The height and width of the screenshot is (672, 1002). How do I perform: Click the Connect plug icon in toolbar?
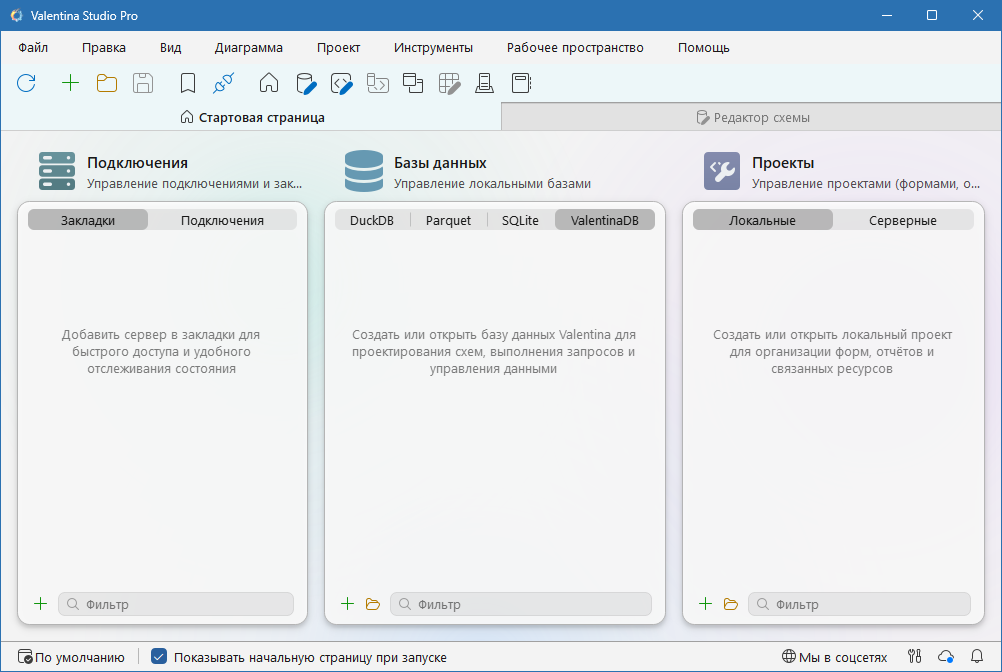[224, 83]
